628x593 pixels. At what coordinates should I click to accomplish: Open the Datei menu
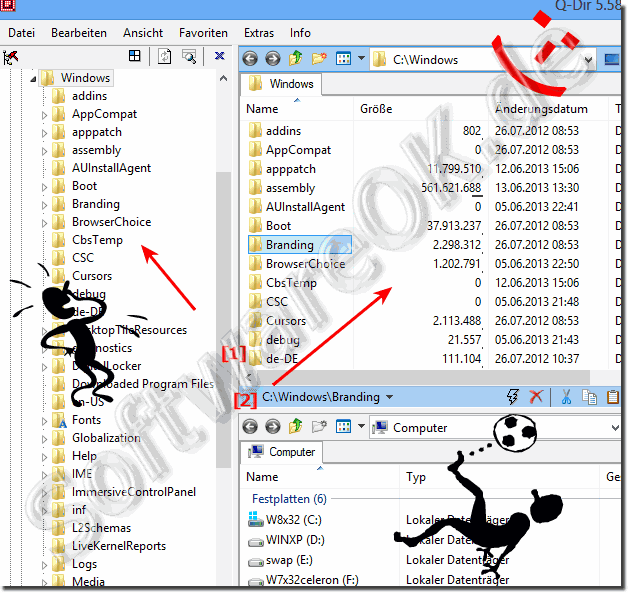[x=22, y=33]
